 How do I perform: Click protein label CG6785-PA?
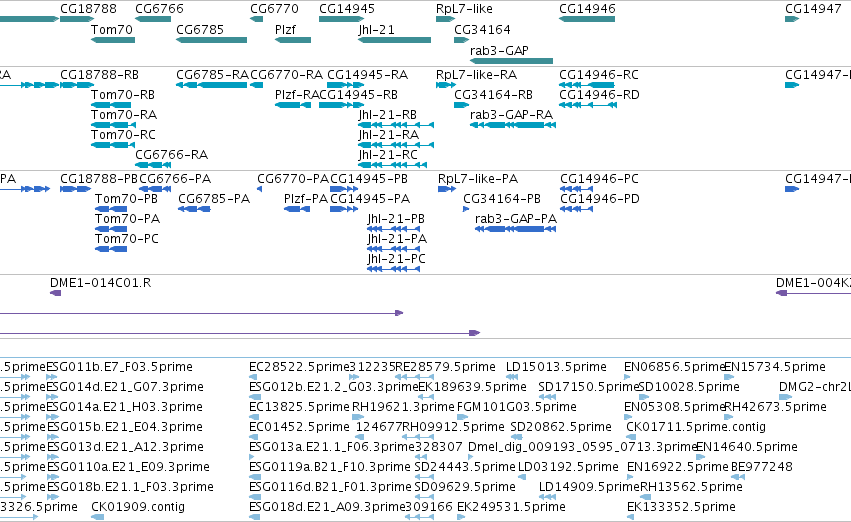pos(214,199)
